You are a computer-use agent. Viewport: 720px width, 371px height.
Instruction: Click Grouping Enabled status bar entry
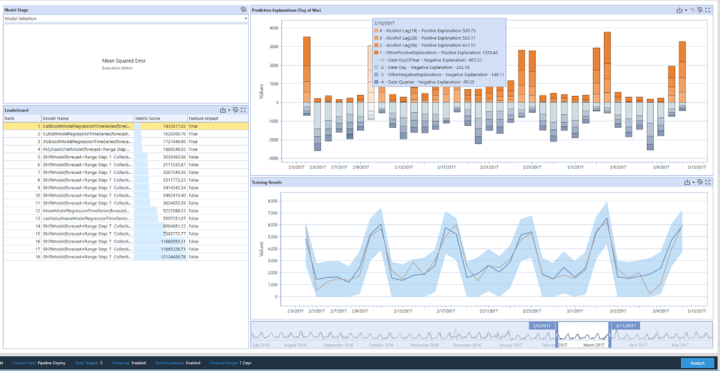pos(130,363)
